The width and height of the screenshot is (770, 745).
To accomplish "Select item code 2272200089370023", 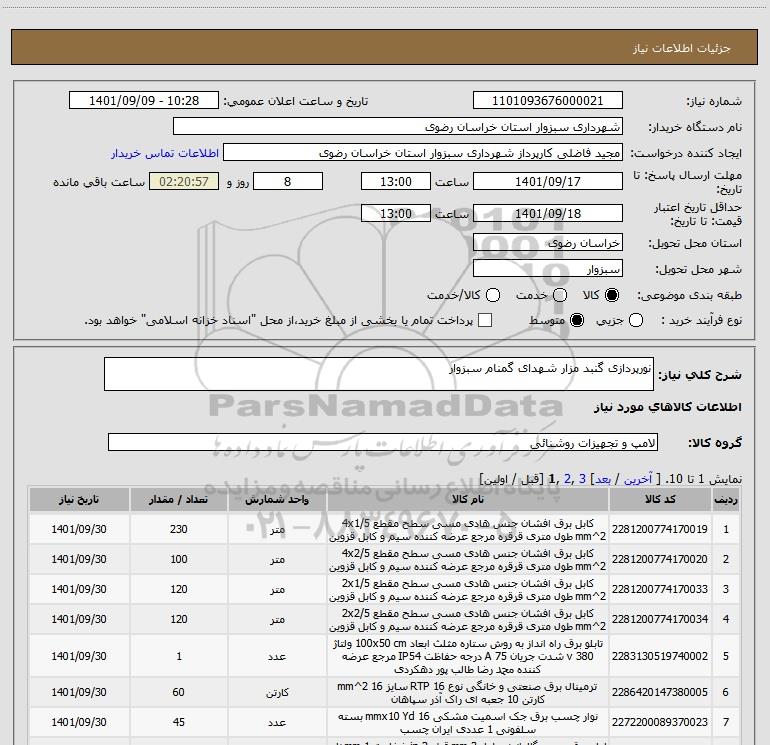I will point(660,722).
